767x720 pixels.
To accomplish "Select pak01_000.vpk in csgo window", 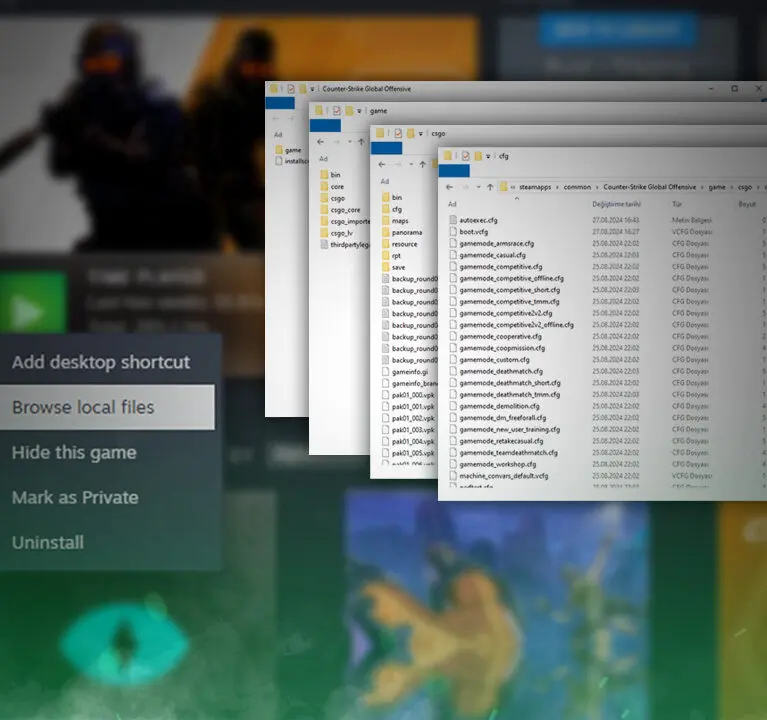I will (x=408, y=395).
